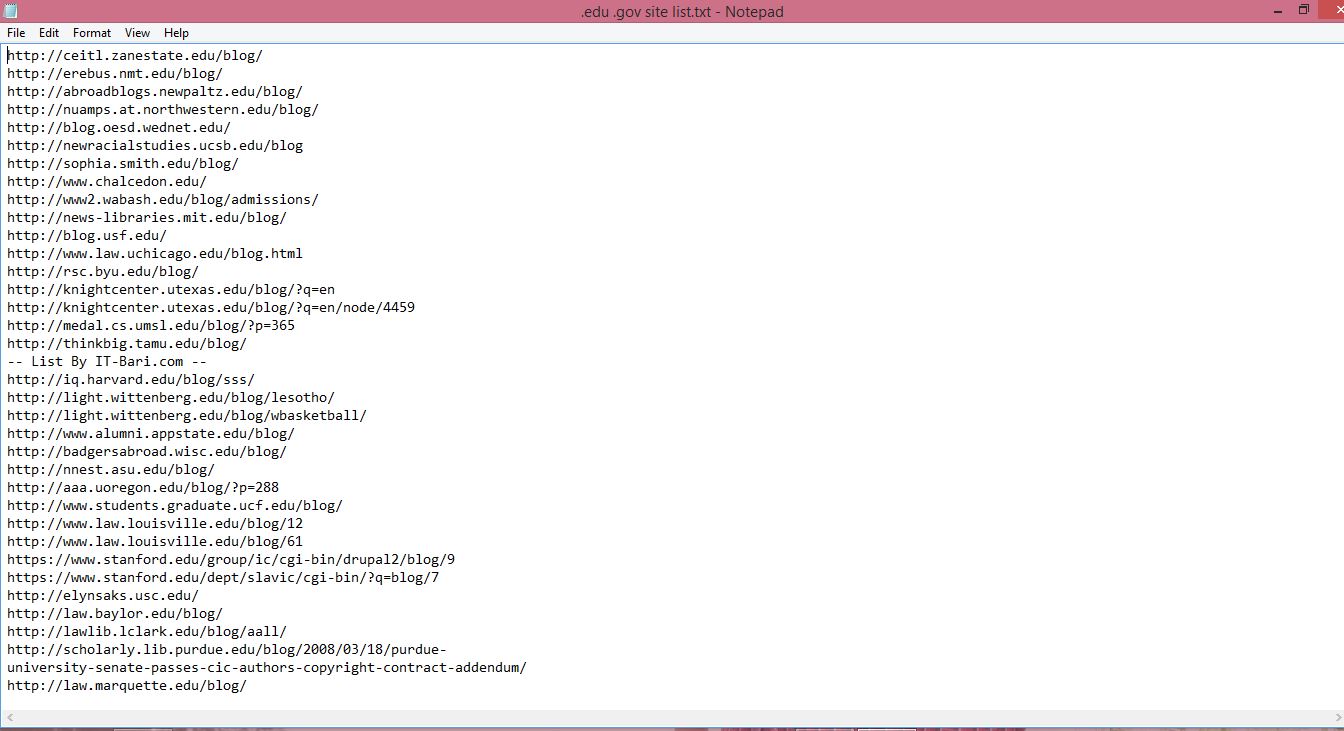Click the light.wittenberg.edu lesotho line
The image size is (1344, 731).
click(171, 398)
